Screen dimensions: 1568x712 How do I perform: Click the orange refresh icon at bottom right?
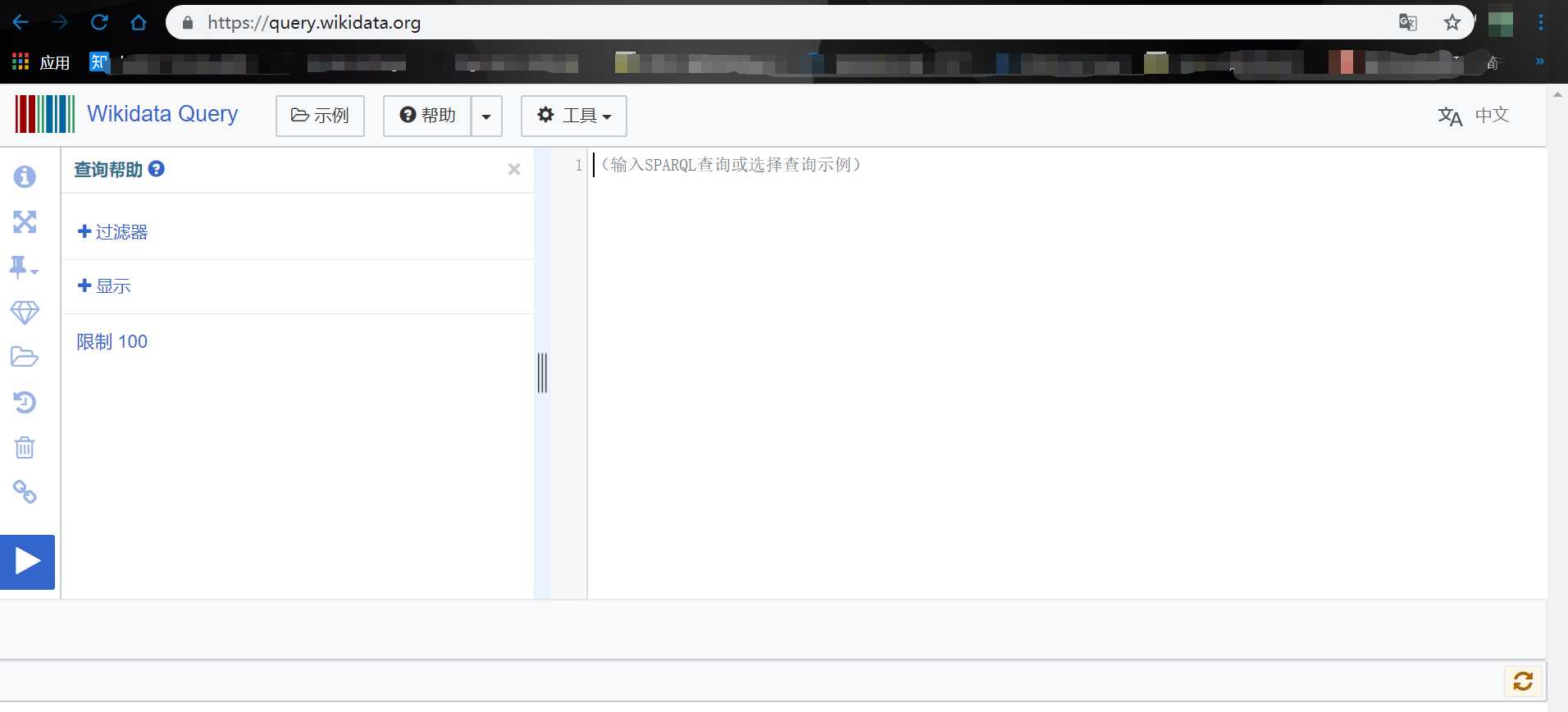[x=1523, y=681]
